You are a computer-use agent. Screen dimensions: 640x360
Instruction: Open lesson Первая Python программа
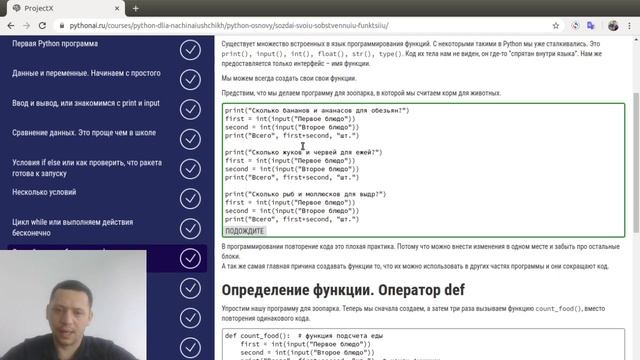pyautogui.click(x=55, y=44)
